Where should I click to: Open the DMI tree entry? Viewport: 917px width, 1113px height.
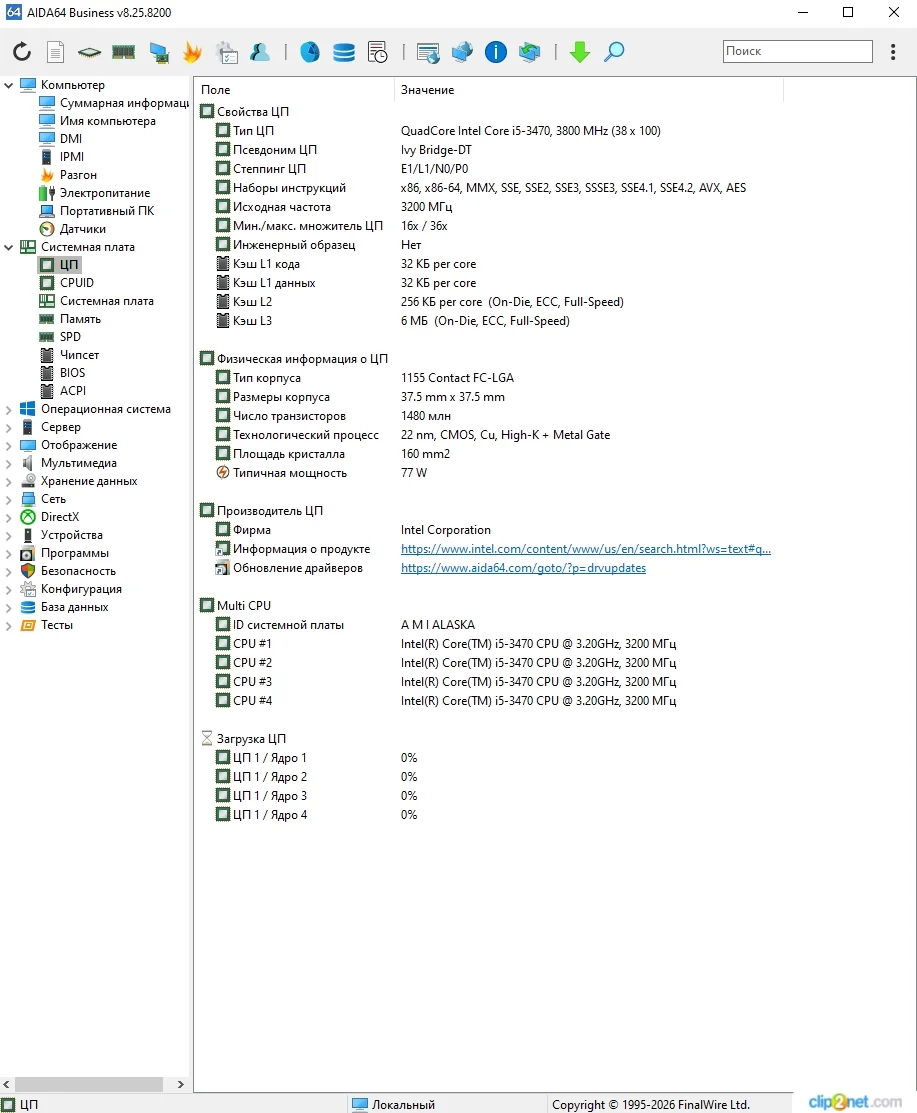(x=62, y=138)
